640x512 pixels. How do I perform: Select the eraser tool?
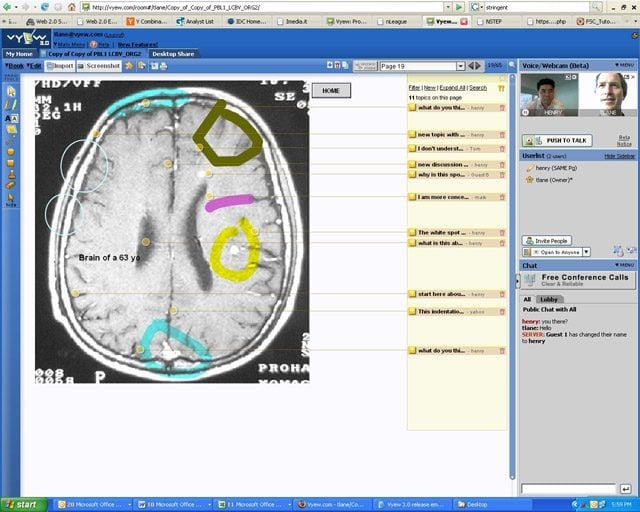tap(11, 185)
